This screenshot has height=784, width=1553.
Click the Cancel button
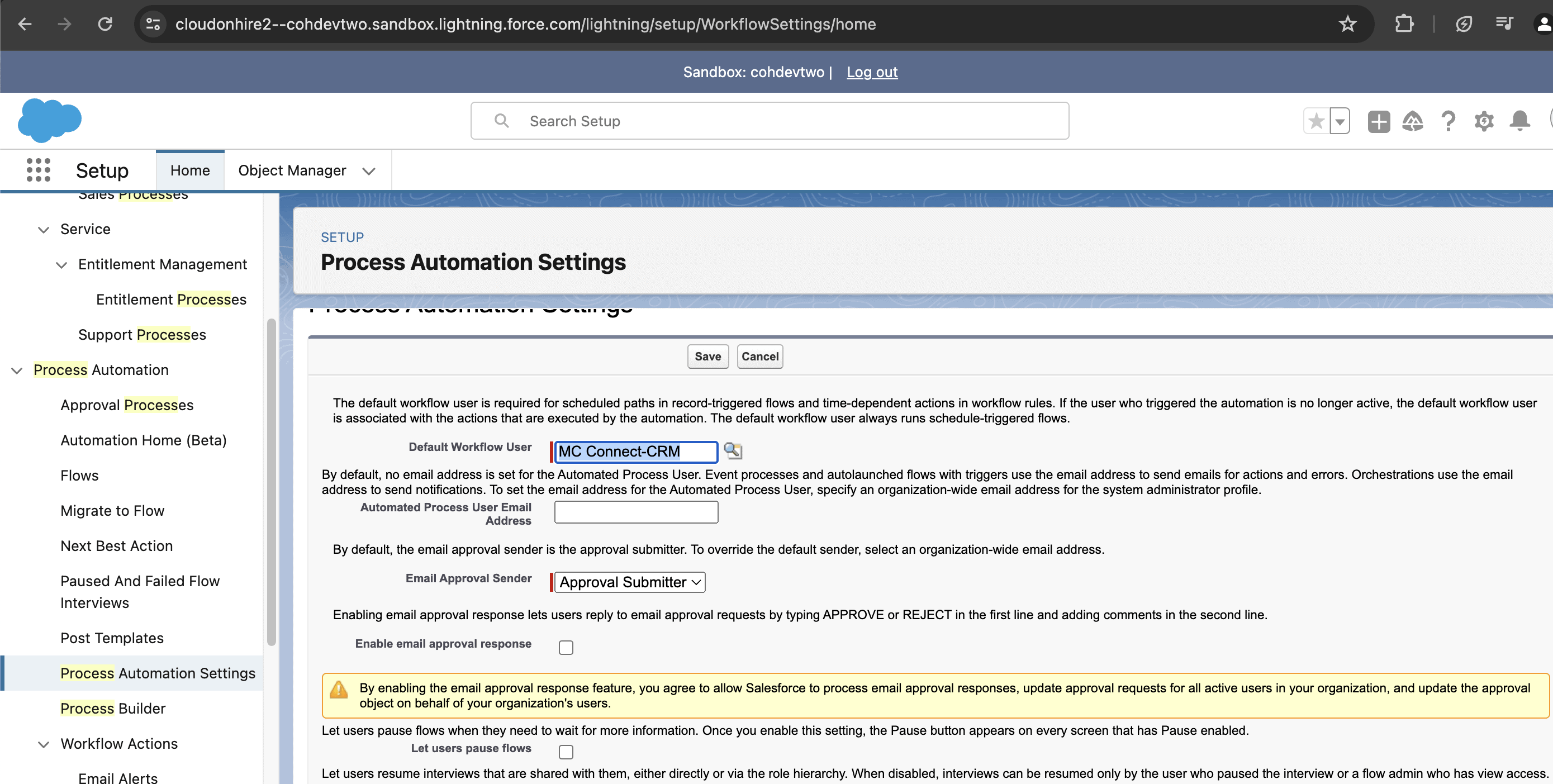pos(759,356)
